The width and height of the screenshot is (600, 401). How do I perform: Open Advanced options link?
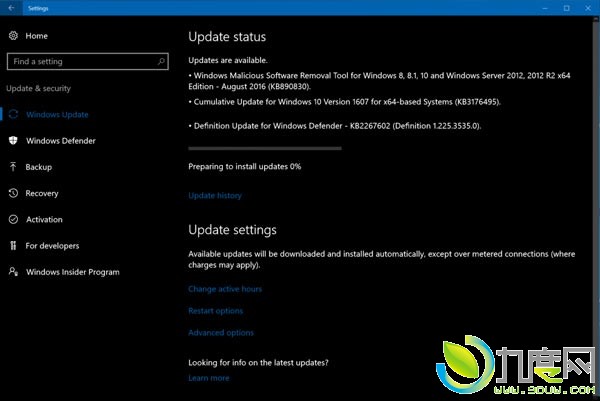tap(221, 333)
